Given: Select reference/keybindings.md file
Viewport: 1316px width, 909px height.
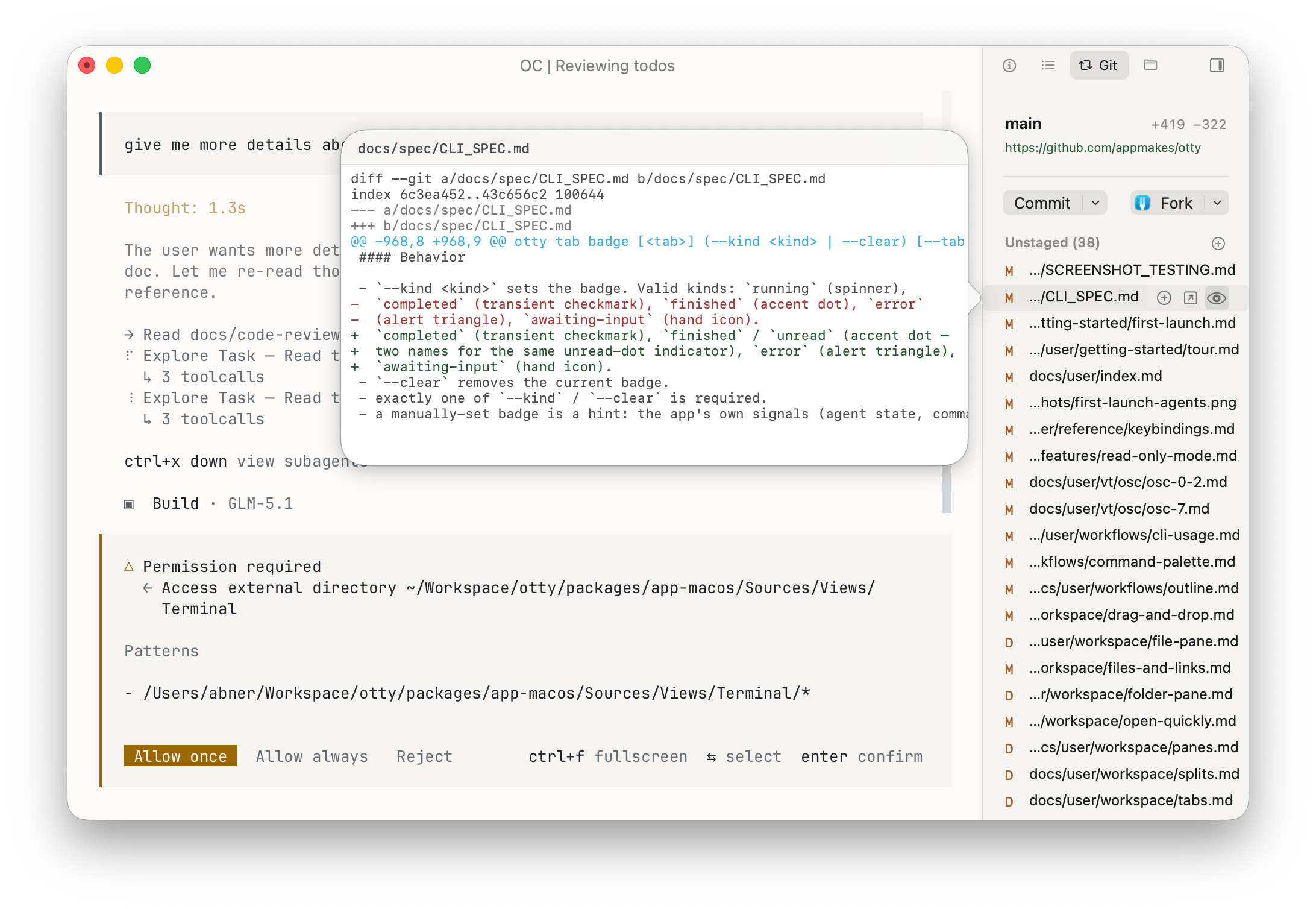Looking at the screenshot, I should coord(1116,430).
